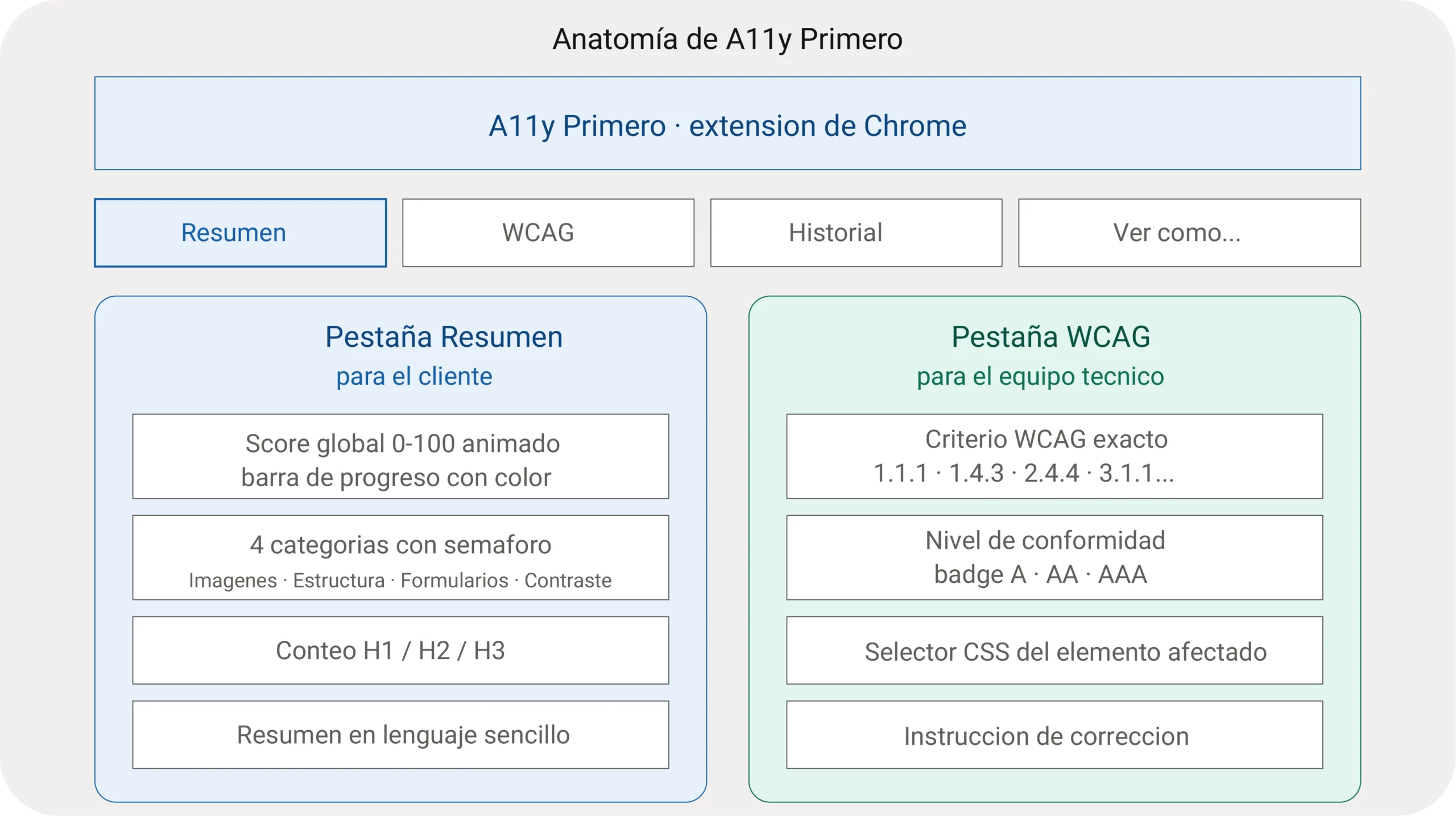Select Selector CSS del elemento afectado box
The image size is (1456, 816).
(1054, 650)
